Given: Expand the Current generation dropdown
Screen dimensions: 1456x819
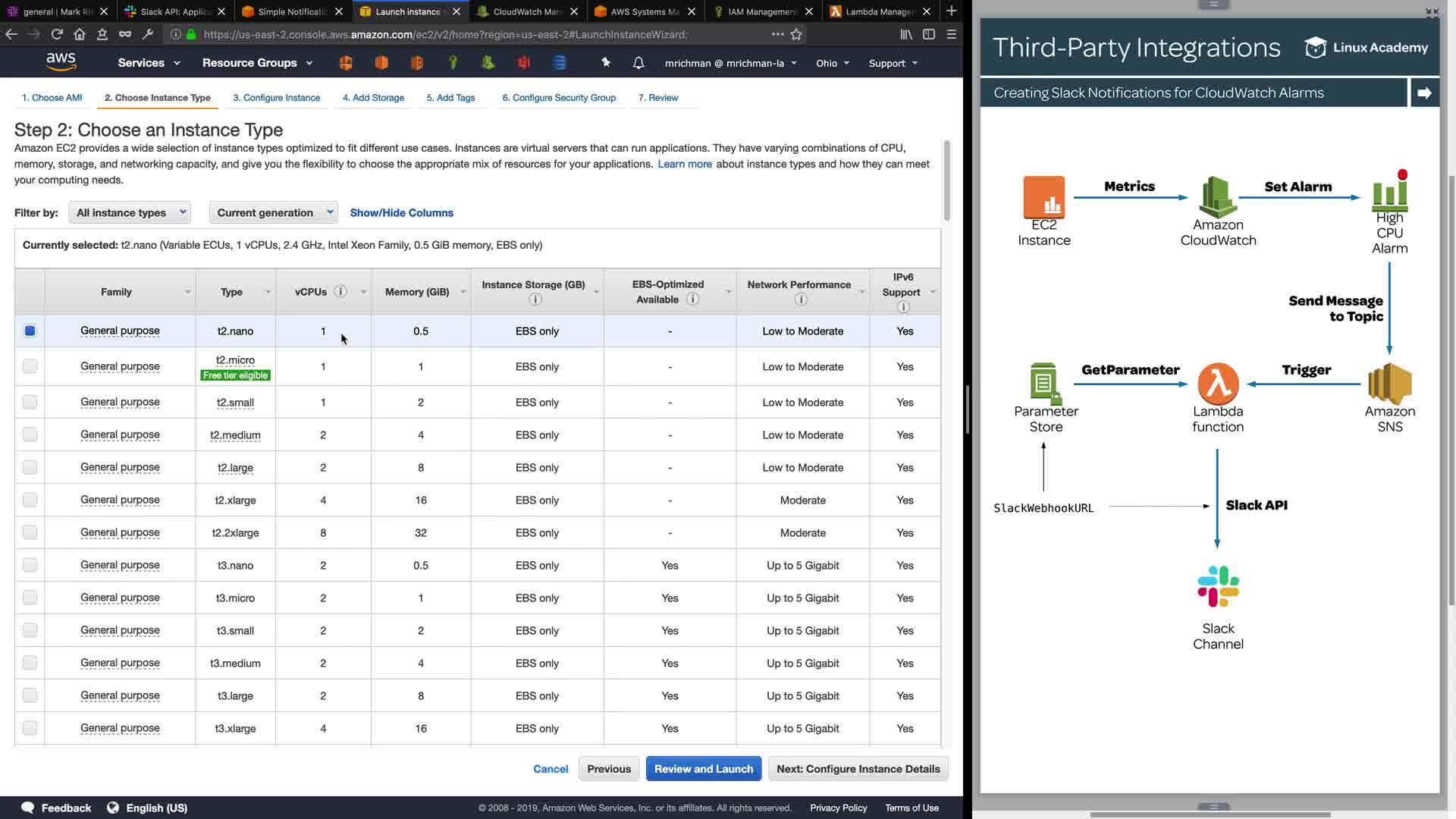Looking at the screenshot, I should (x=274, y=212).
